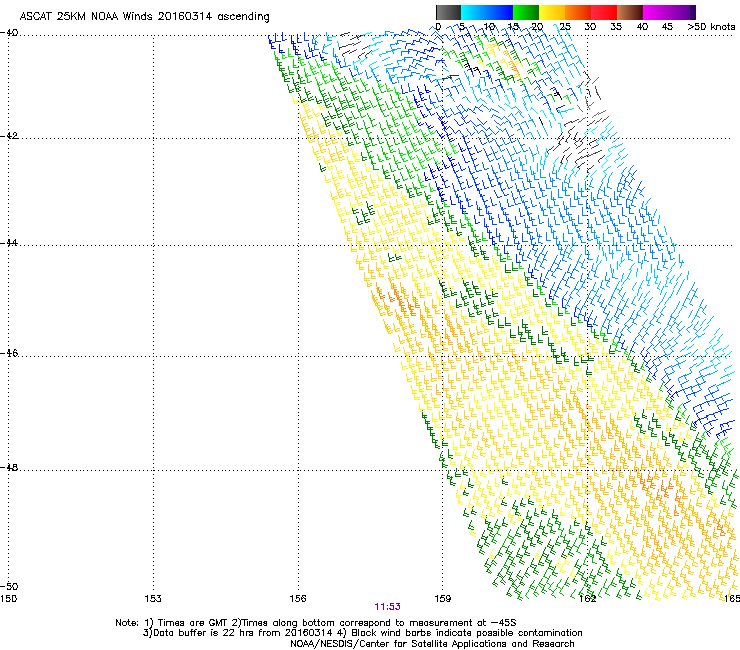Click the brown 35-40 knots legend segment
The height and width of the screenshot is (650, 740).
pos(630,12)
